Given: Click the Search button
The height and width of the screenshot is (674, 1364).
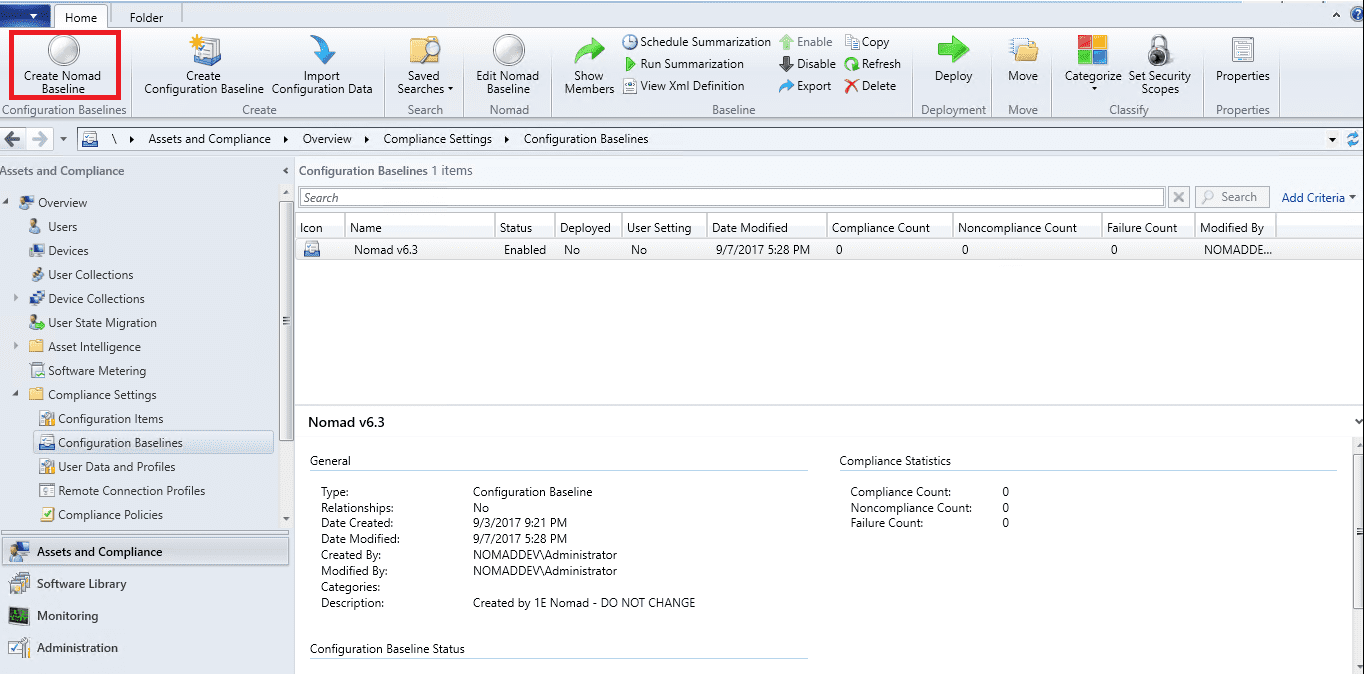Looking at the screenshot, I should 1232,197.
